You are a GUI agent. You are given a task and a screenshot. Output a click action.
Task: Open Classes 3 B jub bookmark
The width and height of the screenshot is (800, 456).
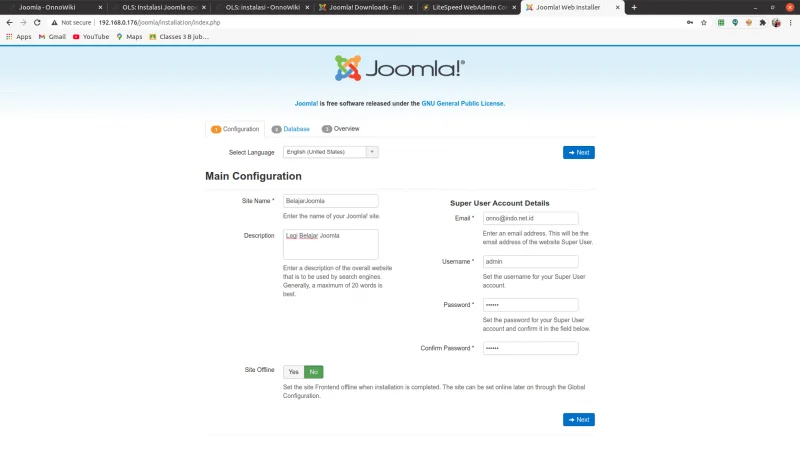coord(179,37)
